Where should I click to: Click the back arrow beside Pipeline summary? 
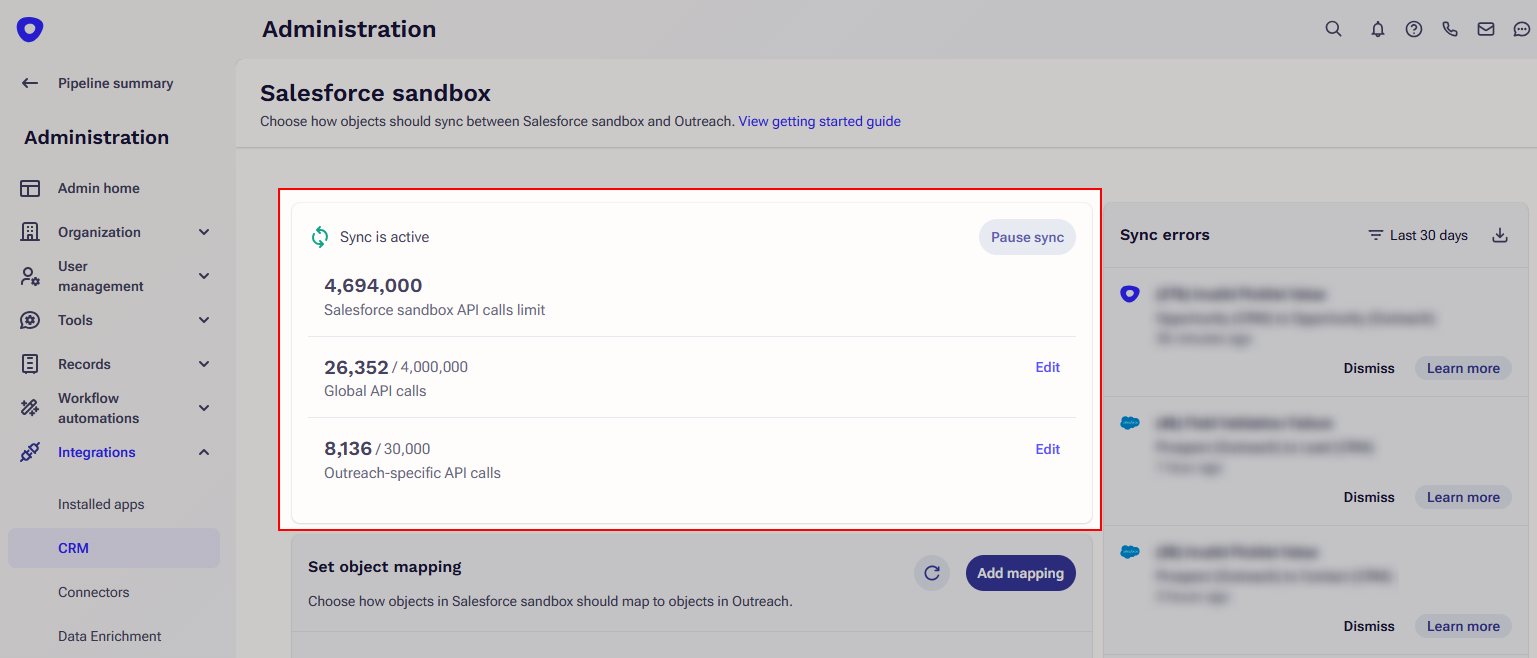point(30,83)
